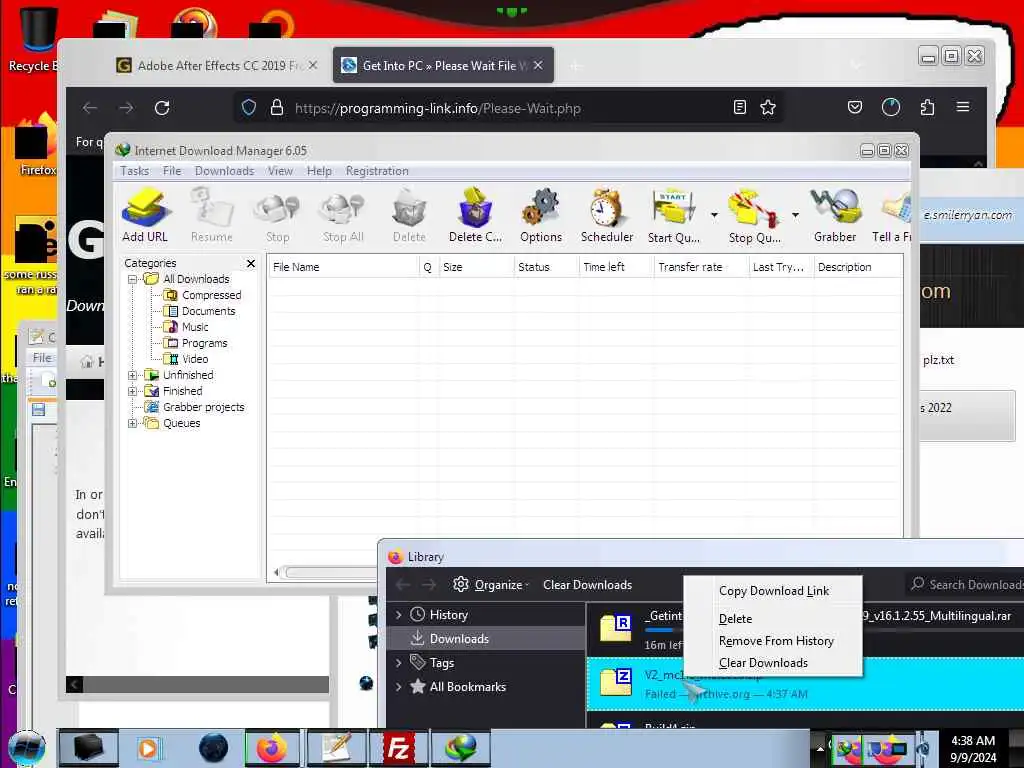Open the Tasks menu in IDM
1024x768 pixels.
tap(135, 171)
